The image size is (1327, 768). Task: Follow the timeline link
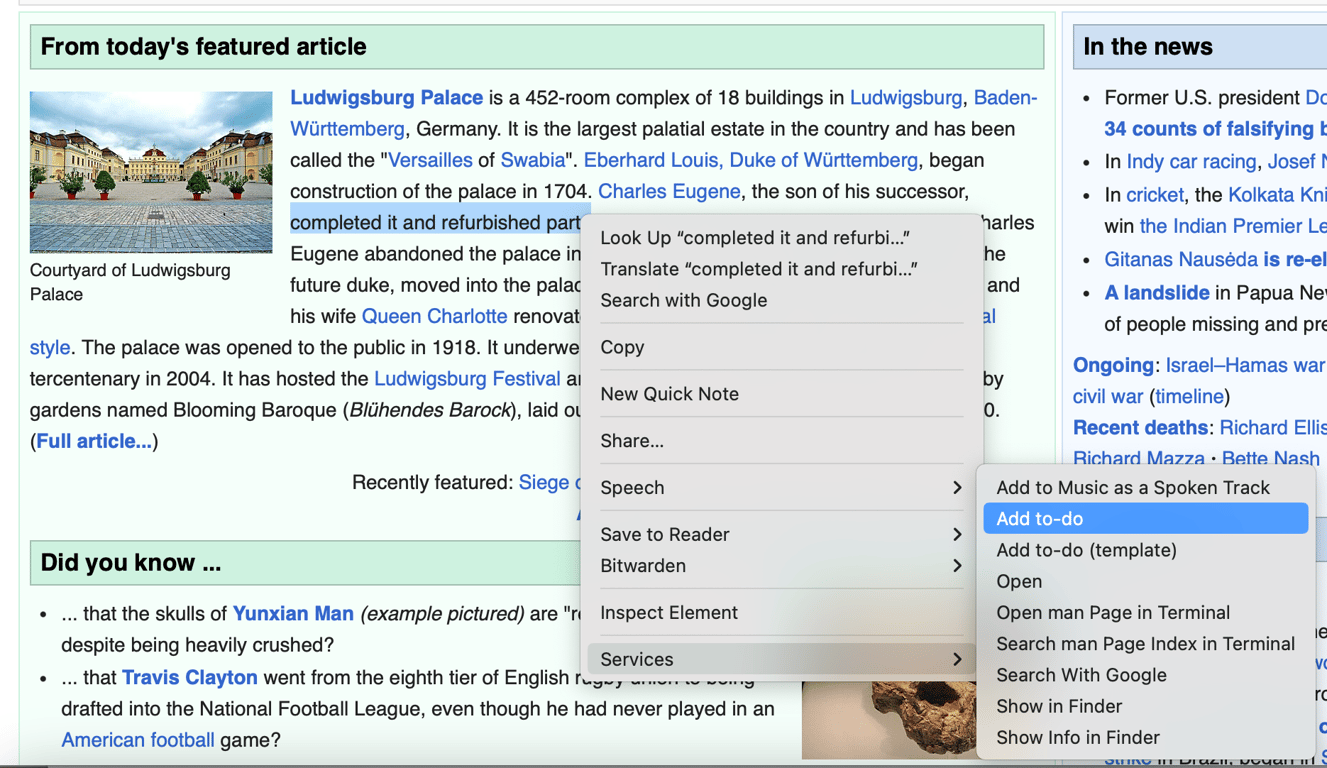click(x=1189, y=396)
